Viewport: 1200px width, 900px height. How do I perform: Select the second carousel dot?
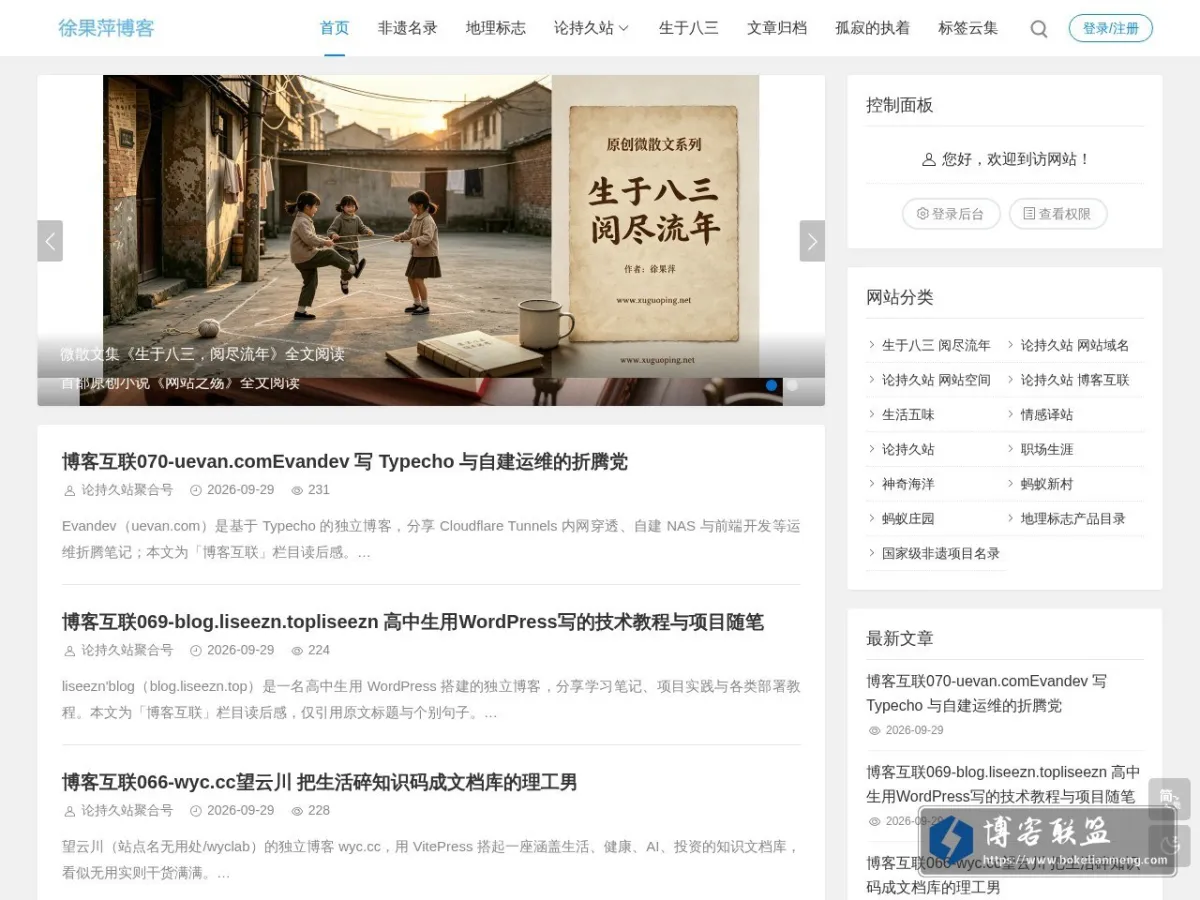pos(792,385)
